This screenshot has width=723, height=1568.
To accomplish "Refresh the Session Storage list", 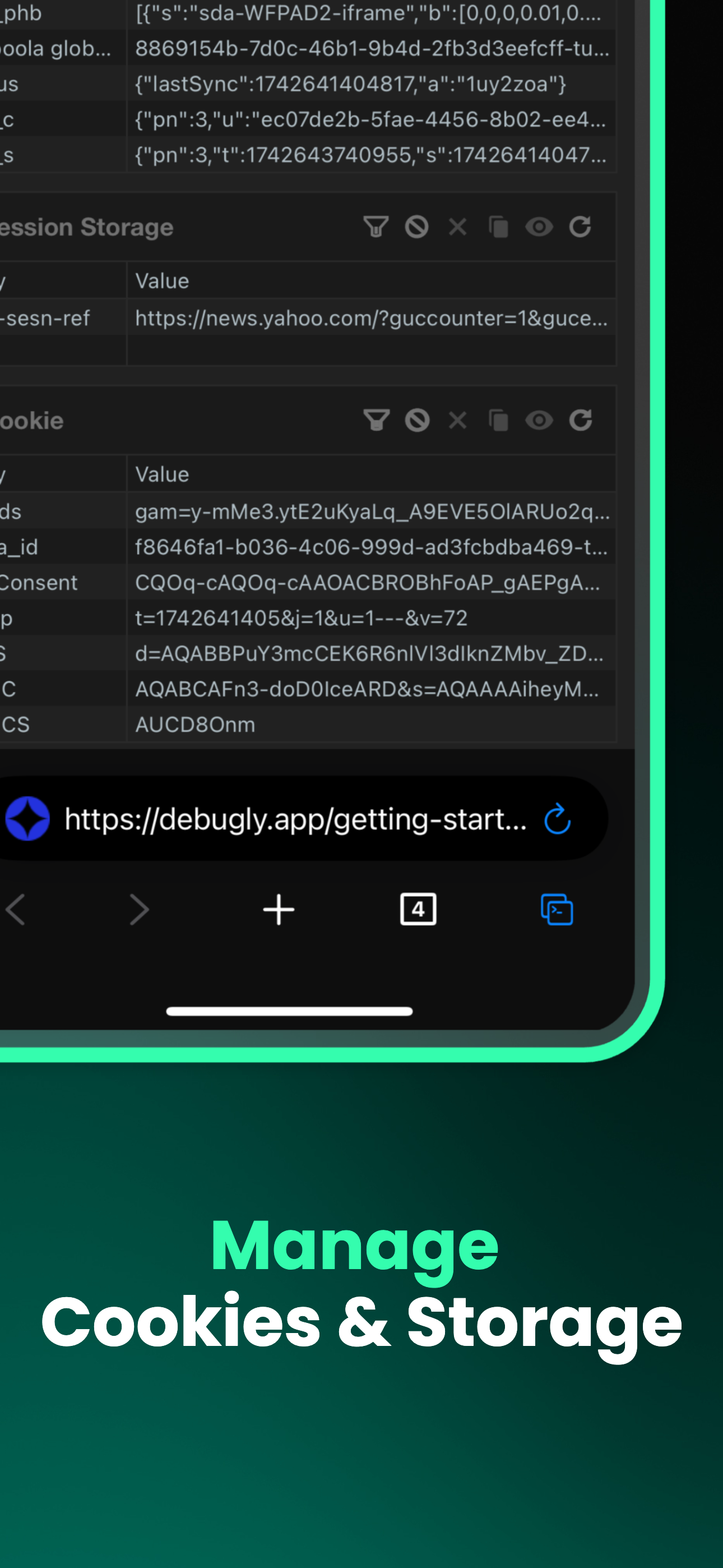I will 580,227.
